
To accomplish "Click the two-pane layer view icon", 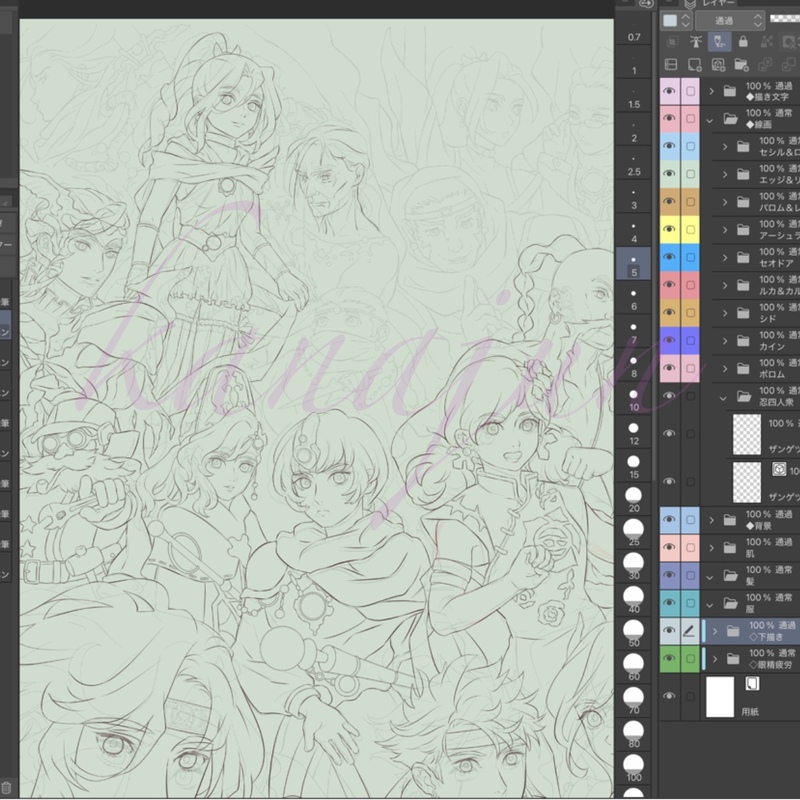I will [671, 64].
